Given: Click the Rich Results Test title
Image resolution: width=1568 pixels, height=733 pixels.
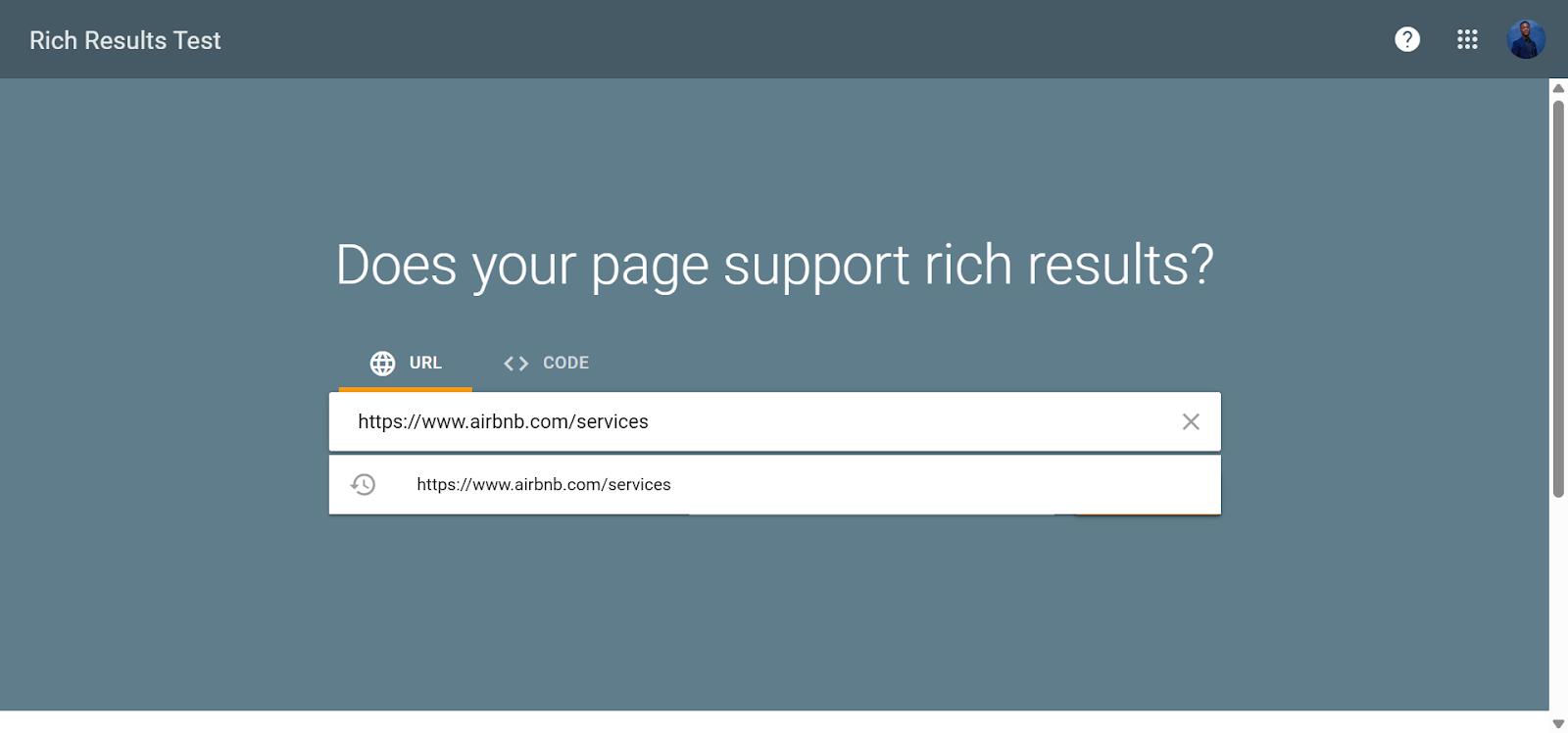Looking at the screenshot, I should click(x=124, y=40).
